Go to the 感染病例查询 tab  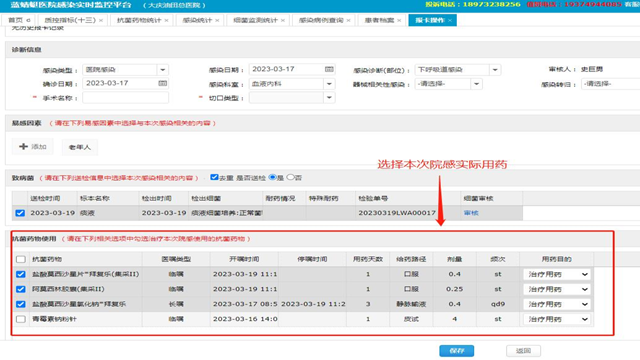click(321, 20)
